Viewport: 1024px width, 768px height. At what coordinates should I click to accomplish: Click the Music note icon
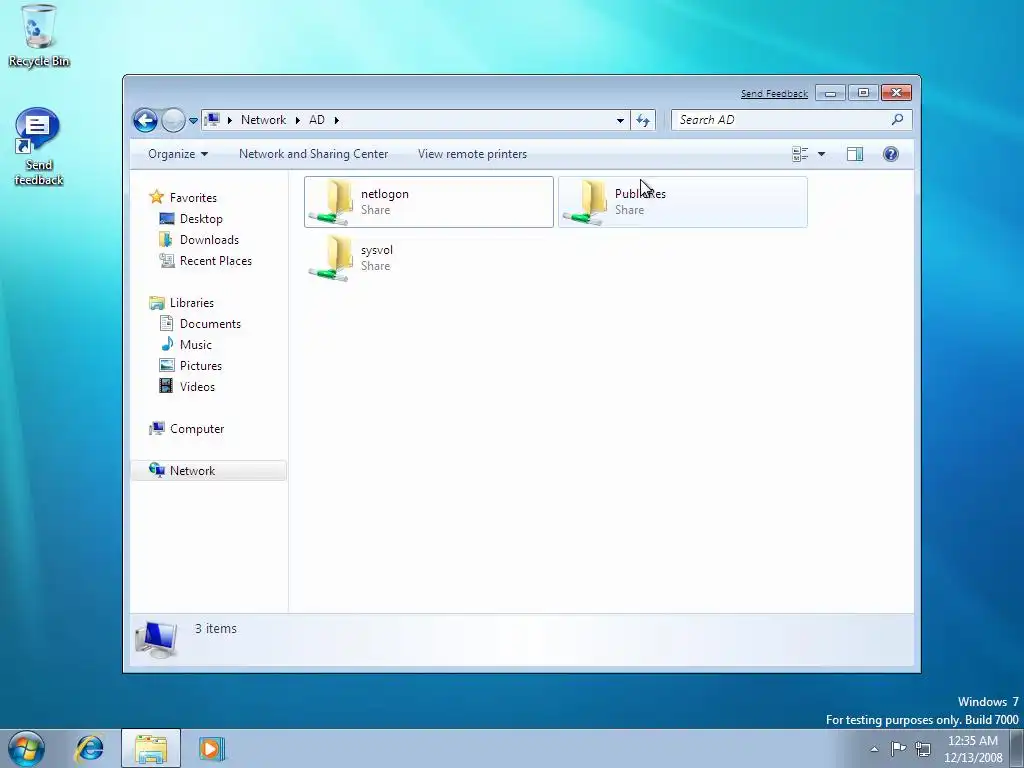coord(167,344)
